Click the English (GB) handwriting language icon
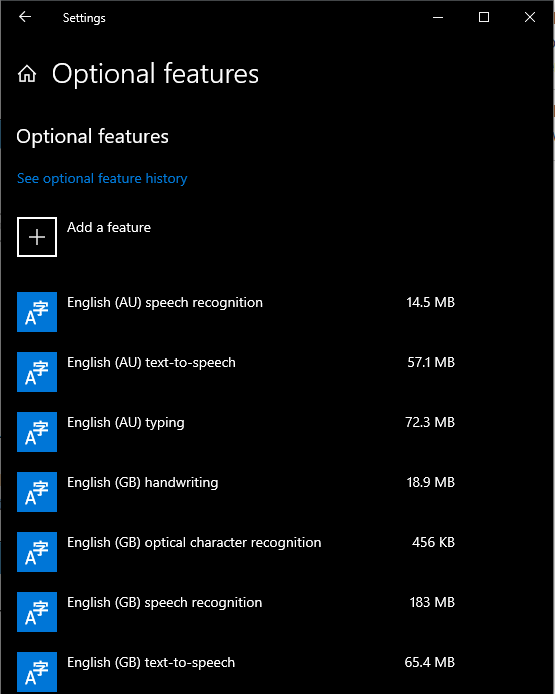Viewport: 555px width, 694px height. pos(37,492)
